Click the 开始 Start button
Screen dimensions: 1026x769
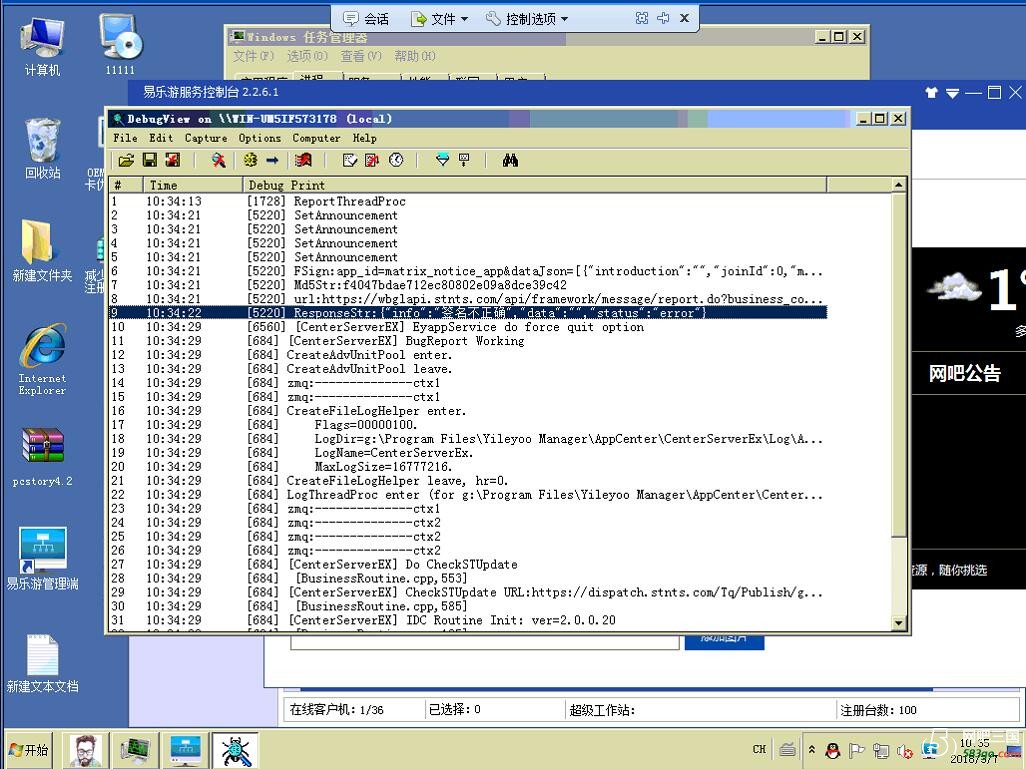(28, 750)
